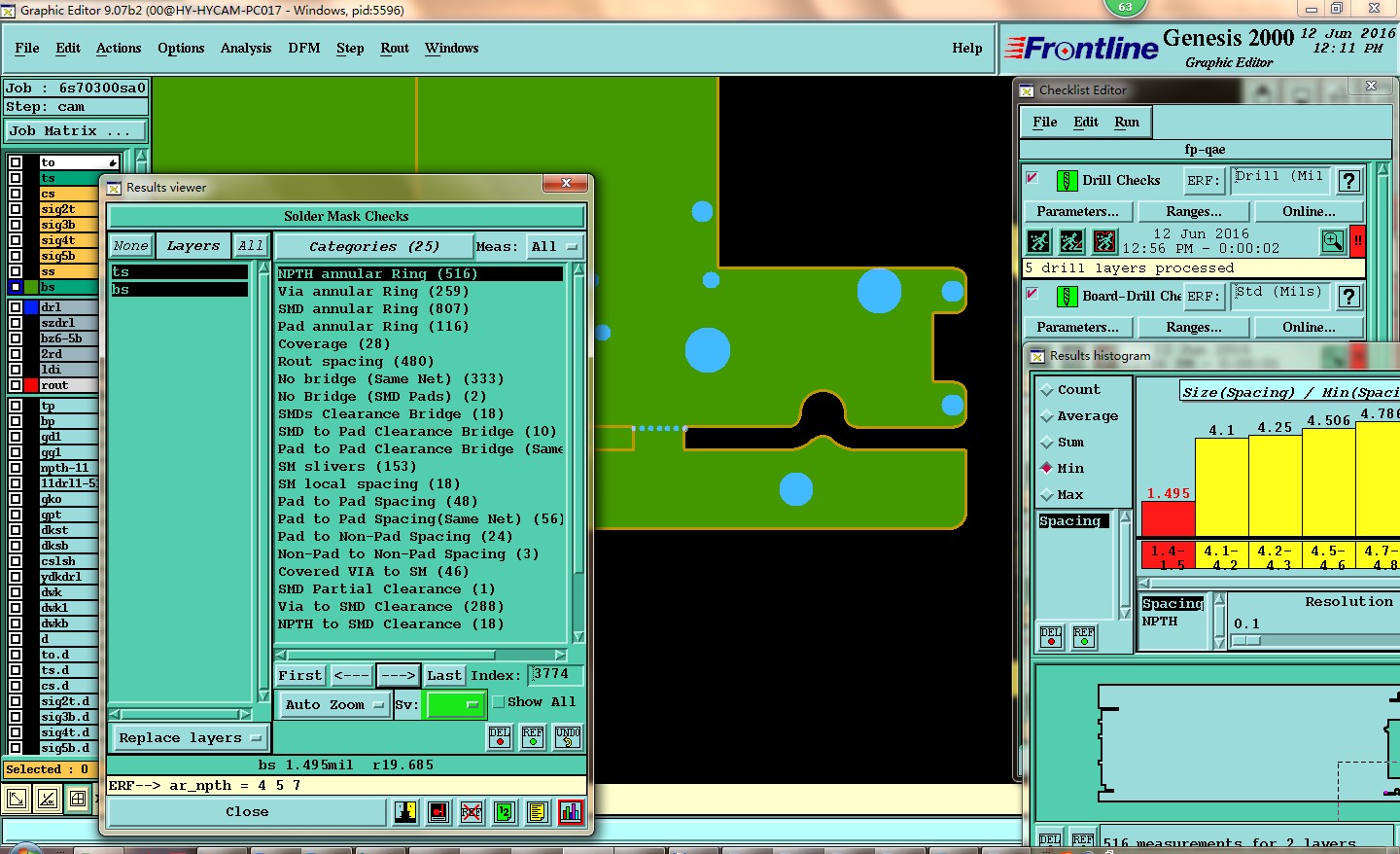Click the Index input field
Viewport: 1400px width, 854px height.
pos(556,674)
